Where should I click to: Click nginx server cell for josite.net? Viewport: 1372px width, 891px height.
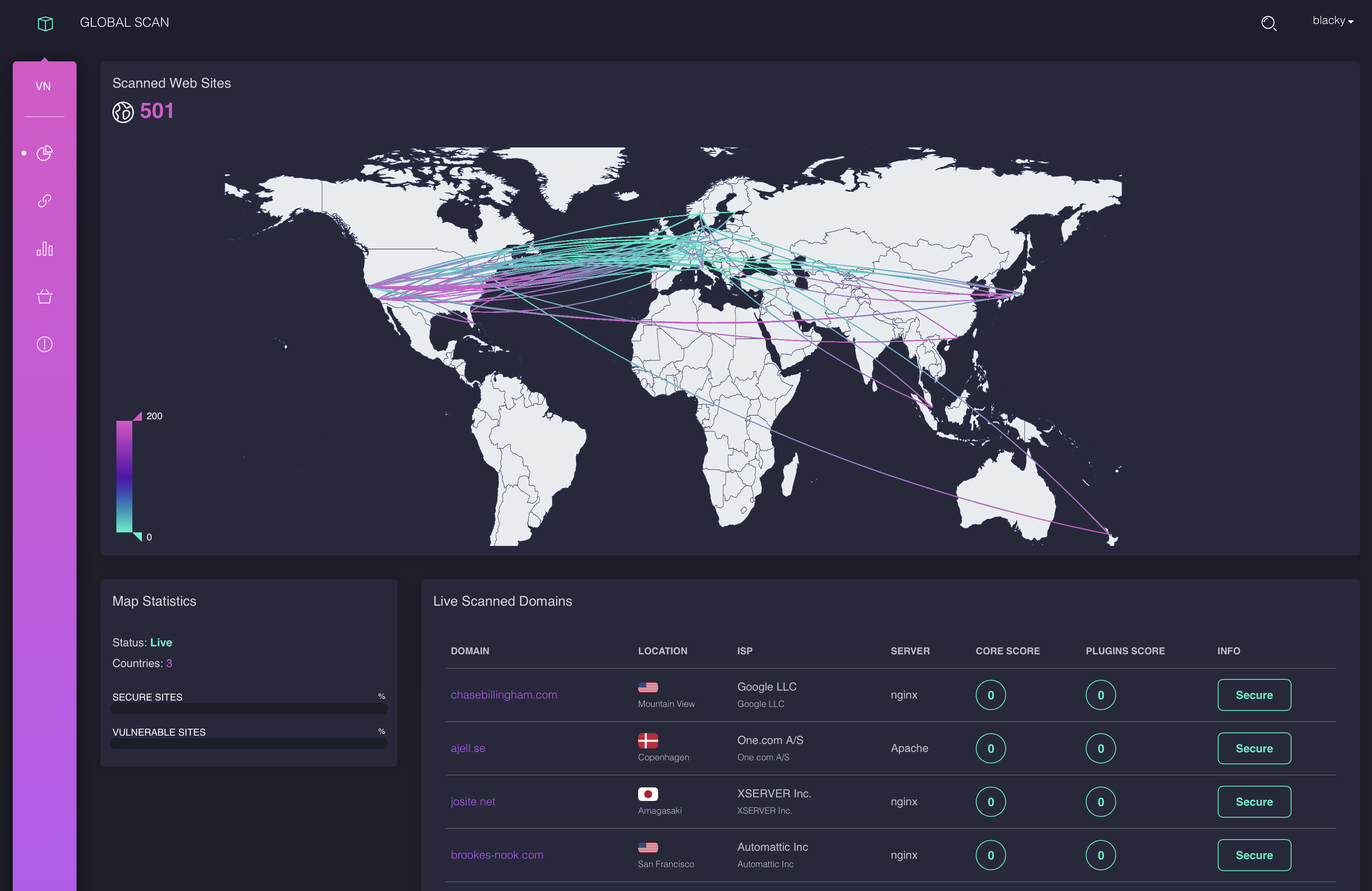(x=903, y=802)
